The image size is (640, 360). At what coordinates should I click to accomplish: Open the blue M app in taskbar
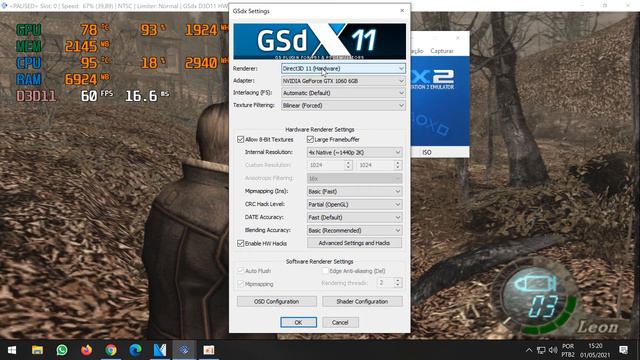click(160, 350)
